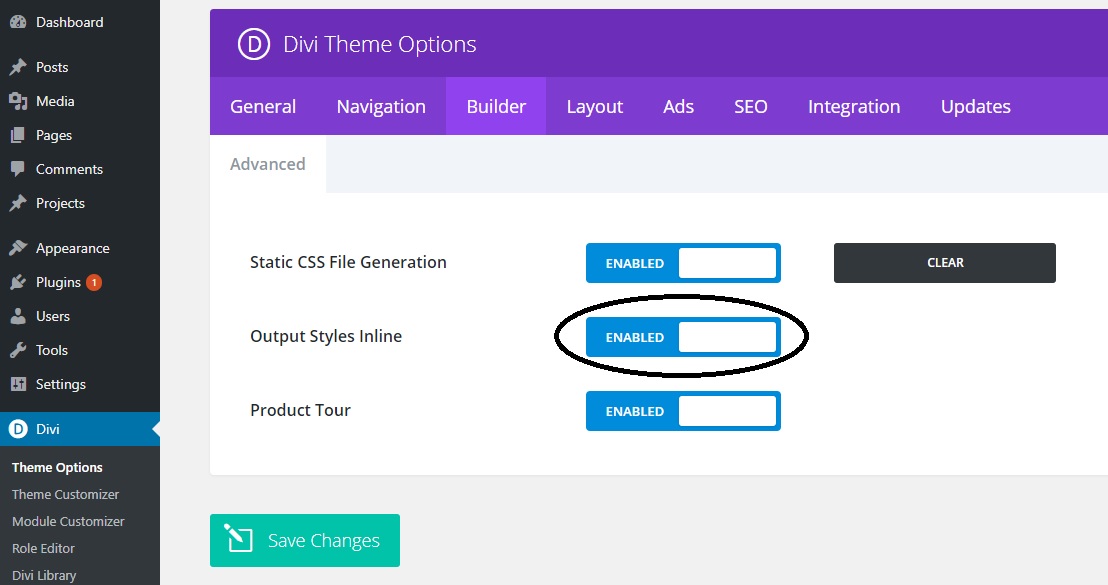The image size is (1108, 585).
Task: Click the Plugins plug icon
Action: pyautogui.click(x=18, y=282)
